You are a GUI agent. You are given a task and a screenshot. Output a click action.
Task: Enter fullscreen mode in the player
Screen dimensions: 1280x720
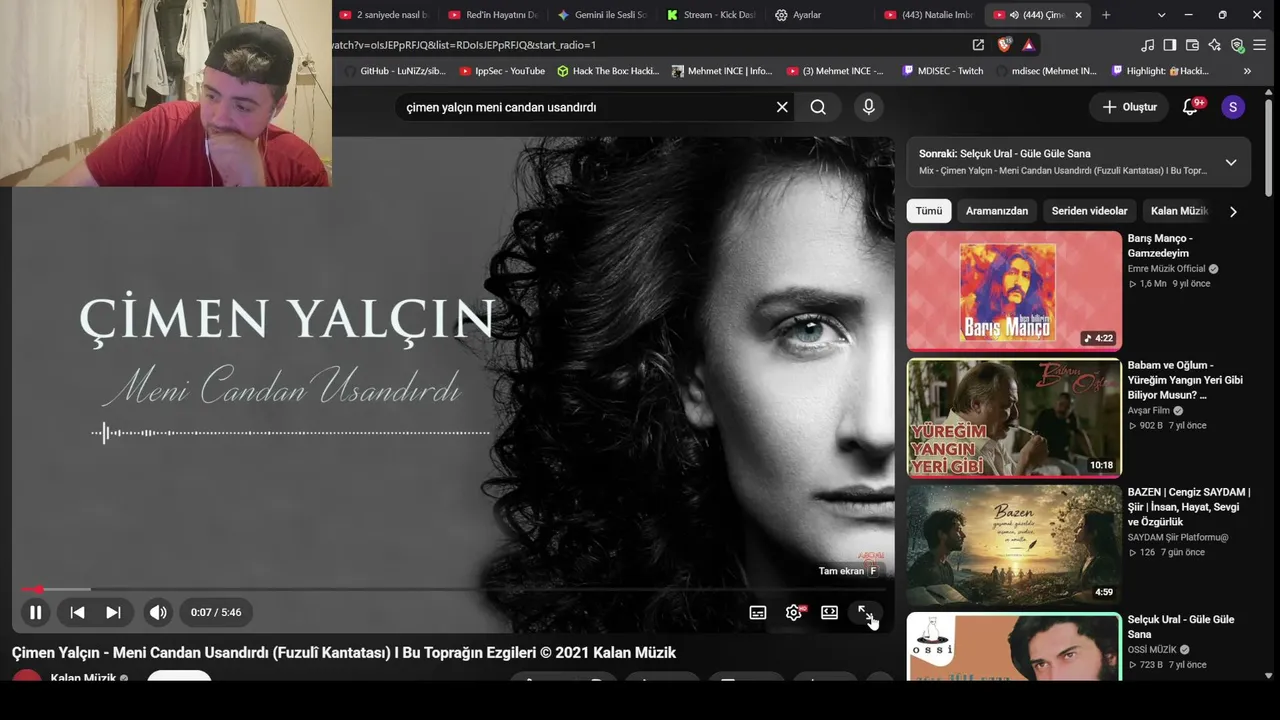[x=865, y=612]
